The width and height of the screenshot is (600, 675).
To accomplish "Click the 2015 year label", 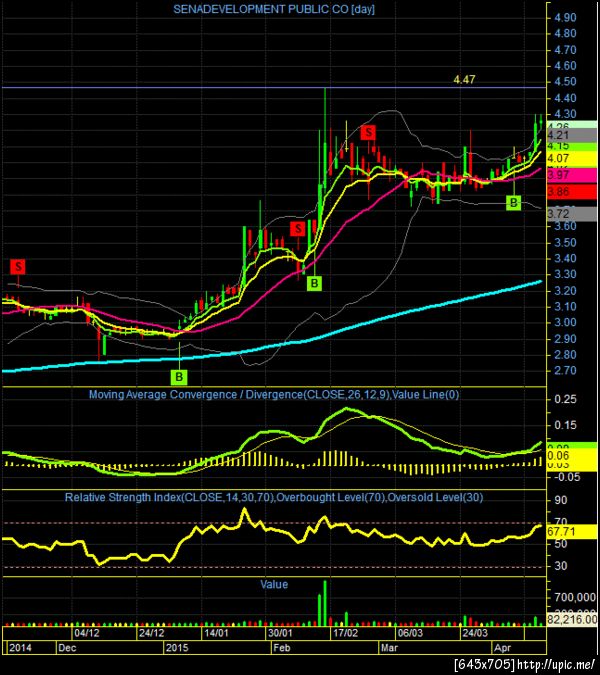I will 177,647.
